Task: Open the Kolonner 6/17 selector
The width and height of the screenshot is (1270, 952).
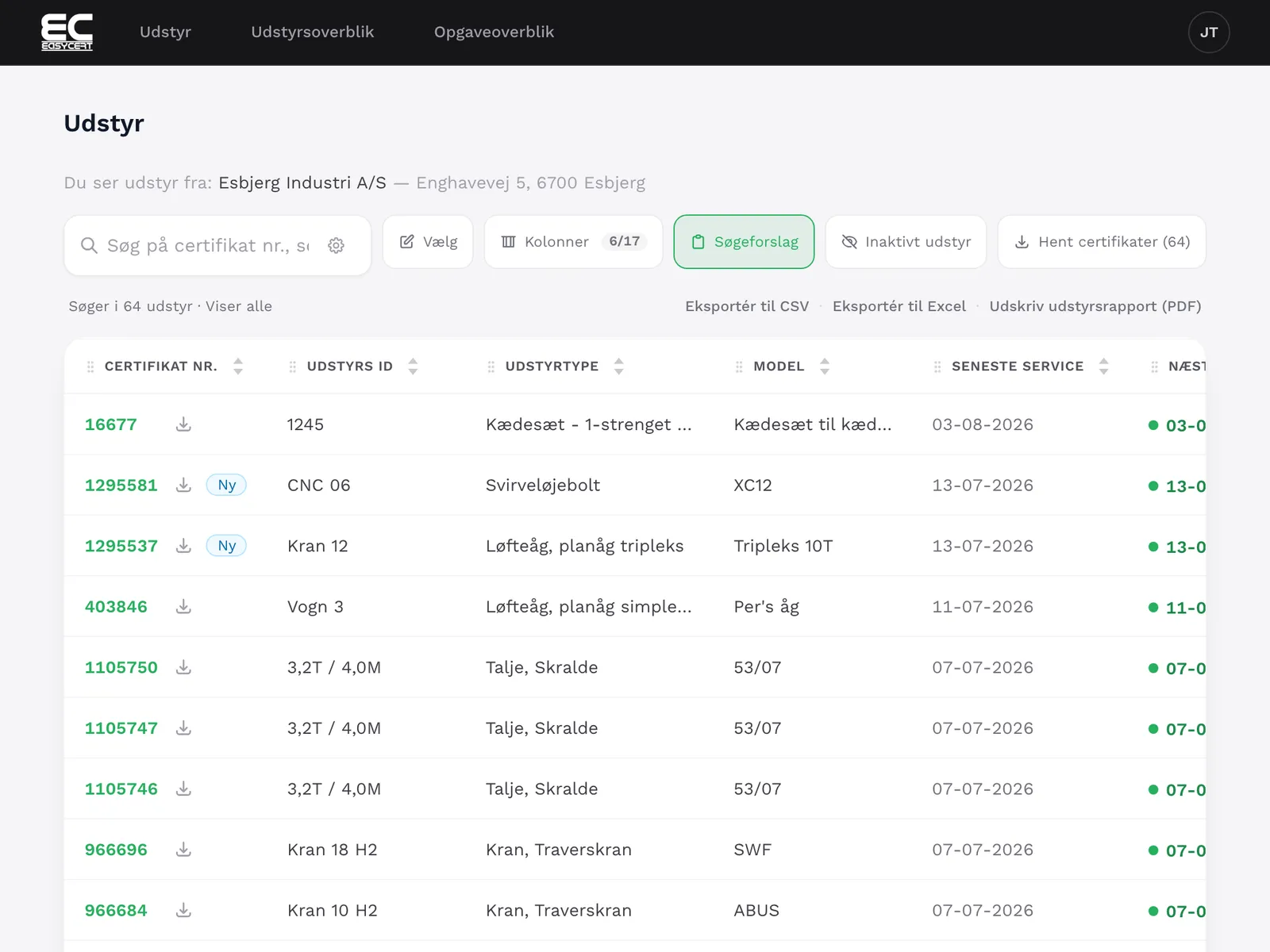Action: coord(573,242)
